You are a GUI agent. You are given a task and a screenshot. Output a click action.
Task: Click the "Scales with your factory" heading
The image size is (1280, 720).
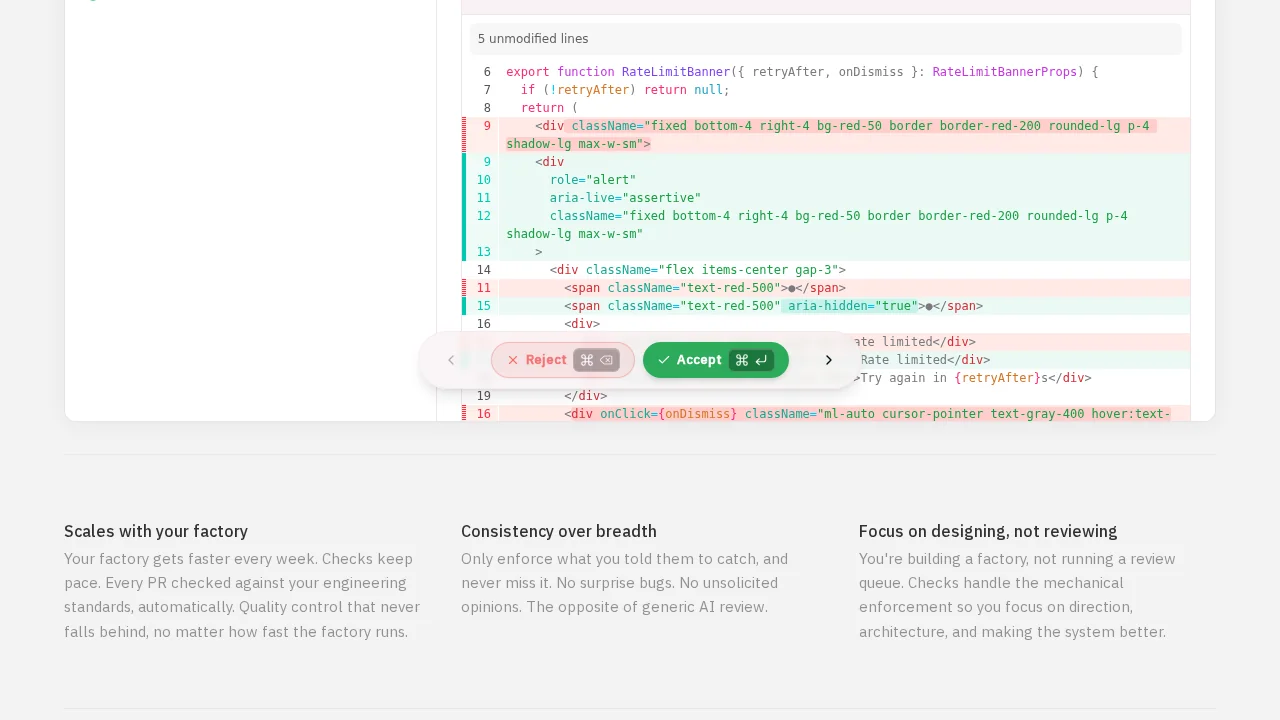tap(156, 531)
